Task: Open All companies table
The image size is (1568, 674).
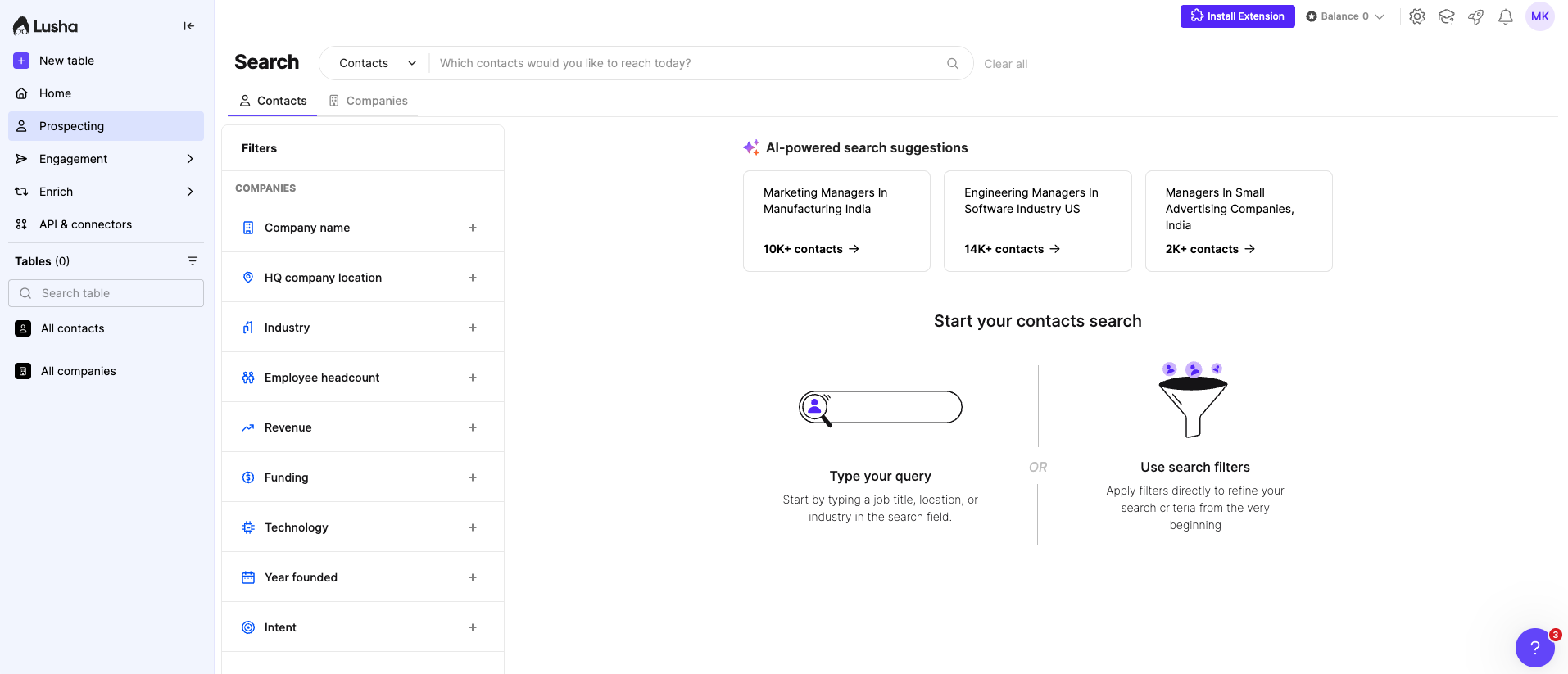Action: (106, 371)
